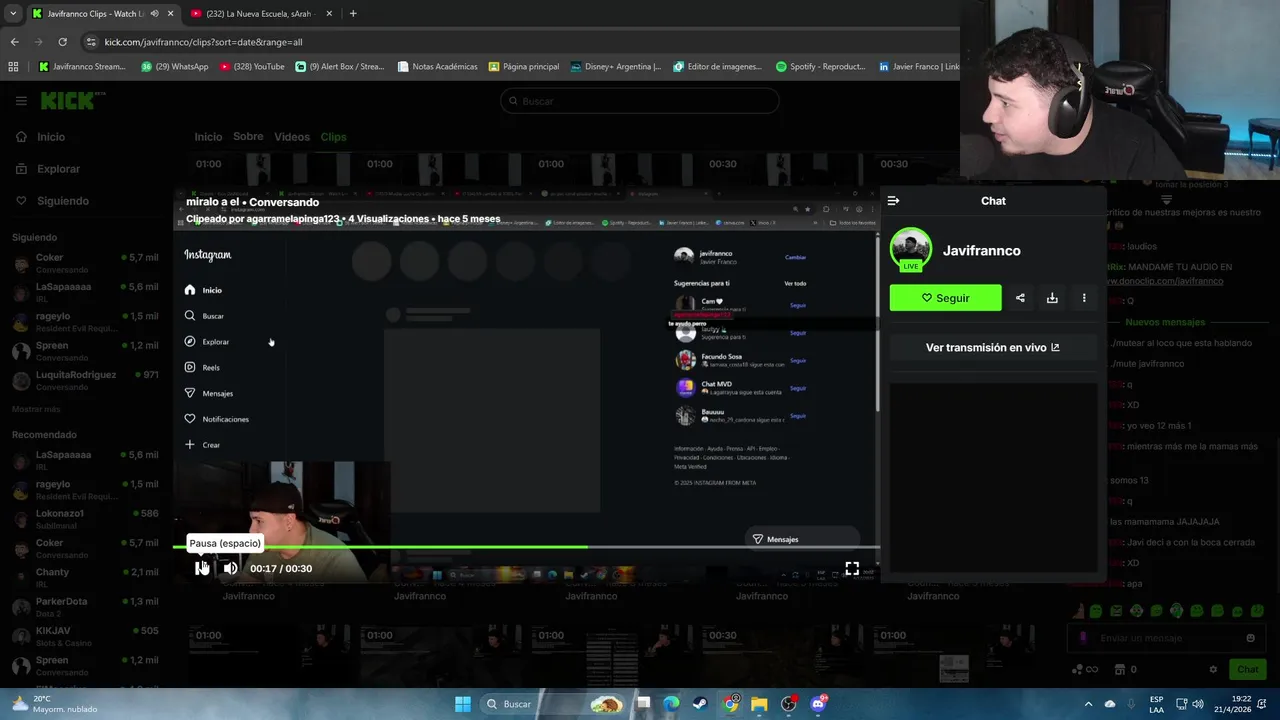
Task: Open the clip three-dot options menu
Action: (1084, 298)
